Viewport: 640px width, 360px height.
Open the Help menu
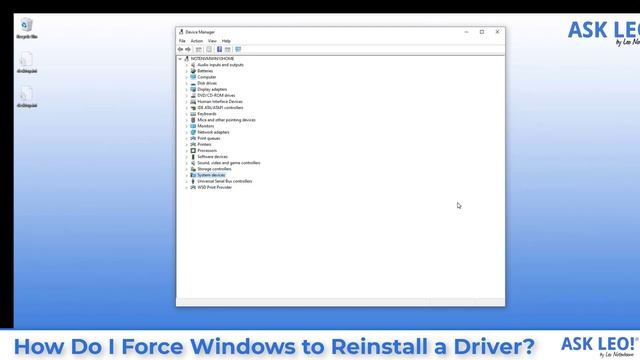click(x=226, y=41)
